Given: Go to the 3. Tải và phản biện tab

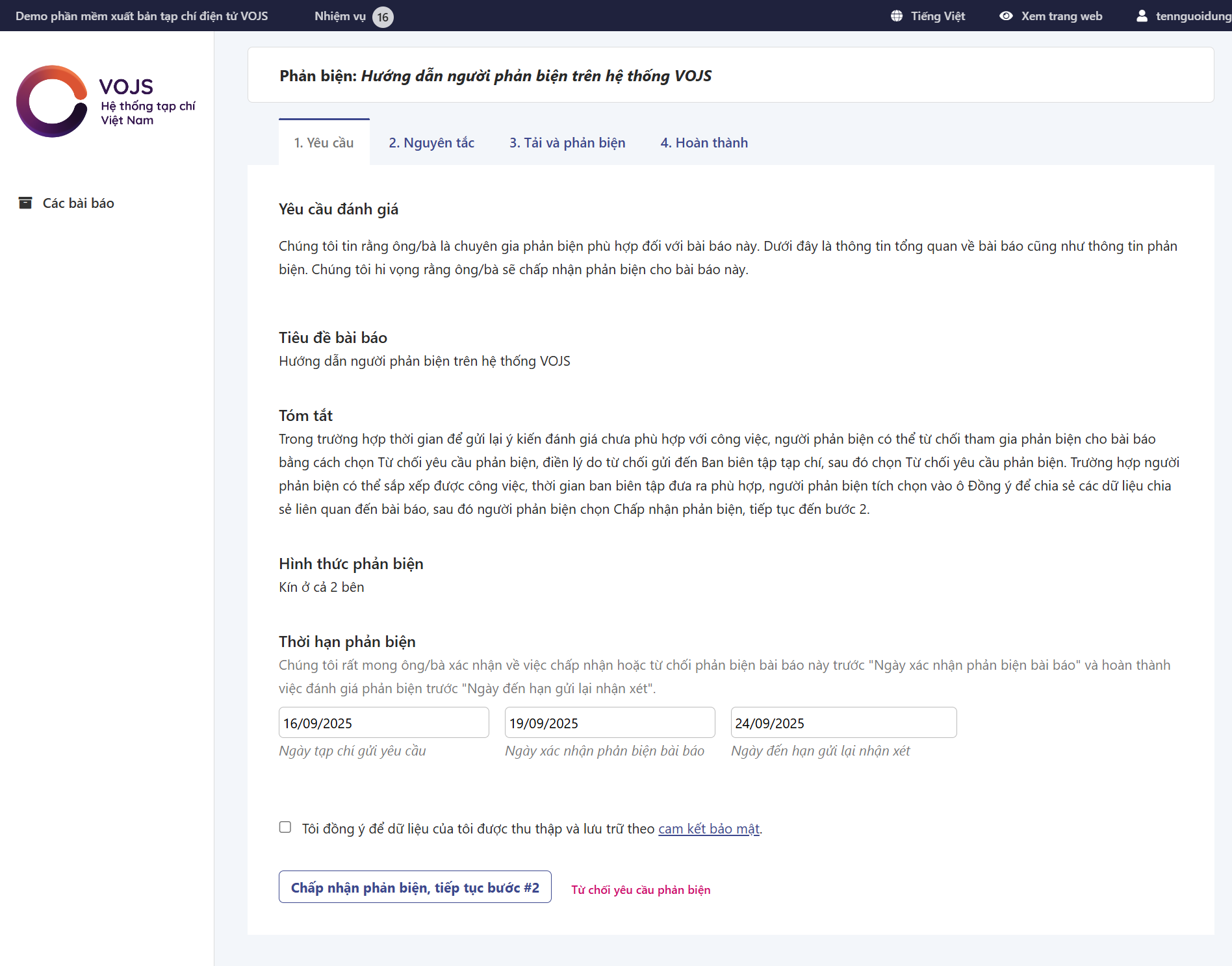Looking at the screenshot, I should pos(567,143).
